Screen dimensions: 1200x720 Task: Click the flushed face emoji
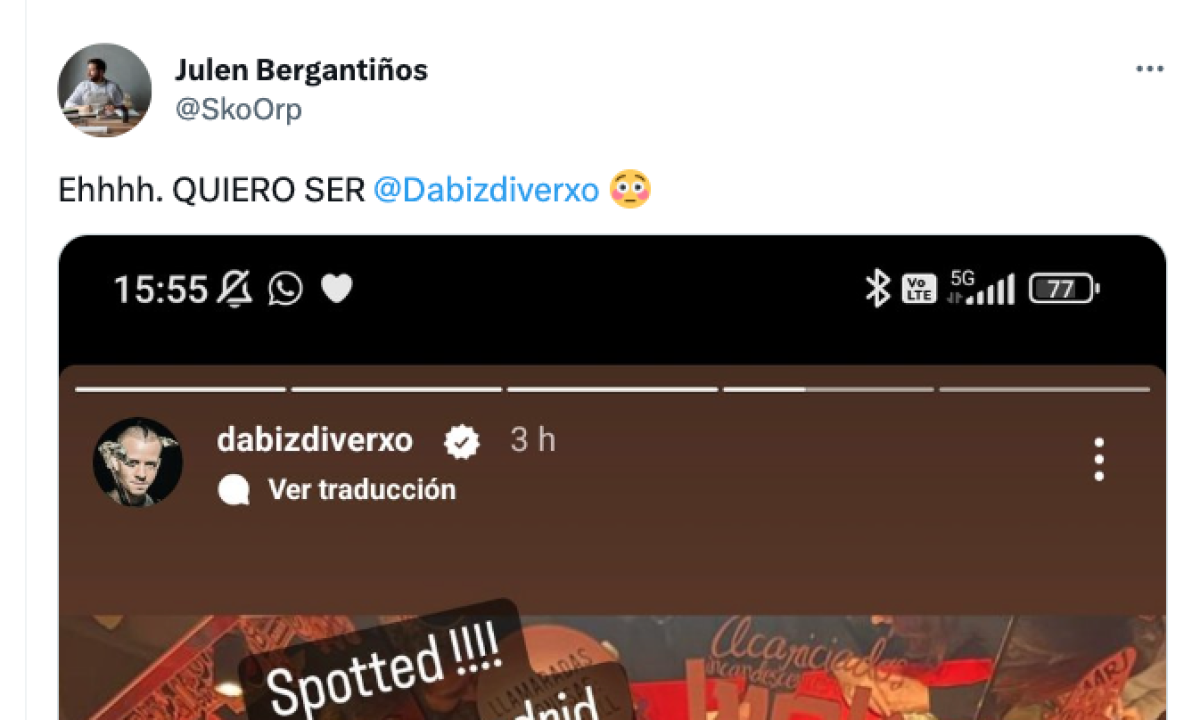(x=630, y=189)
